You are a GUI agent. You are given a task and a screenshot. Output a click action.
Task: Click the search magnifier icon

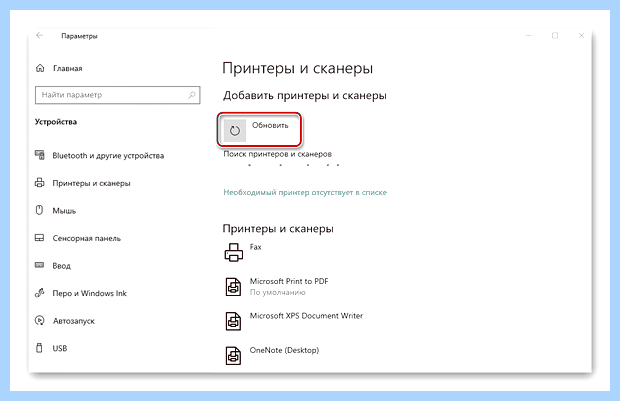(192, 95)
